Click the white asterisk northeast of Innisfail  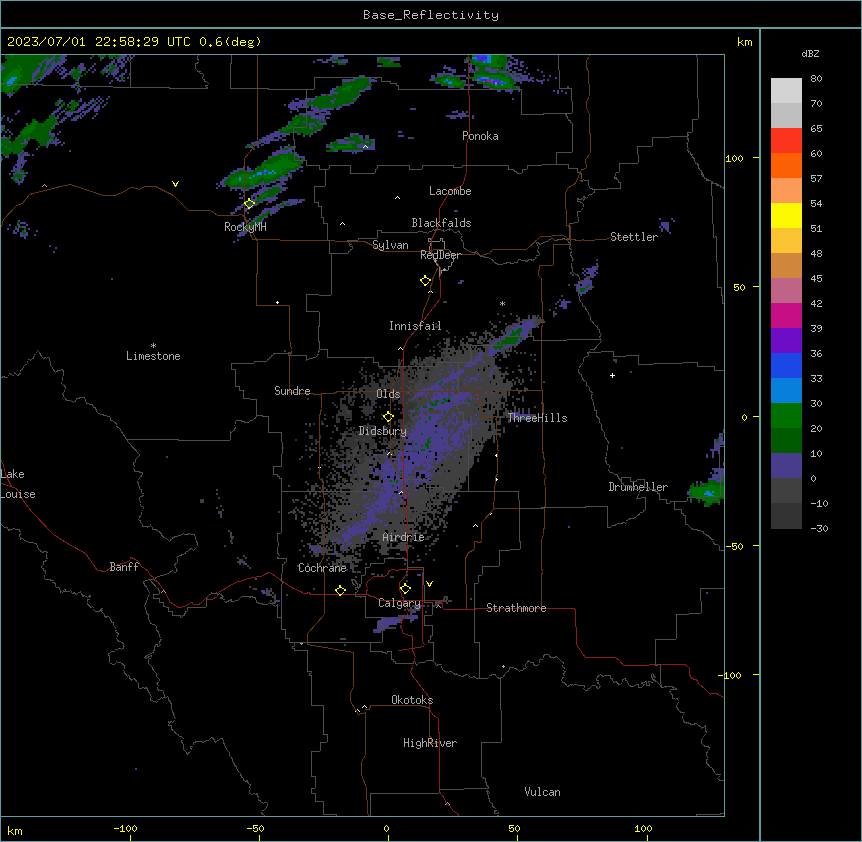(x=502, y=303)
